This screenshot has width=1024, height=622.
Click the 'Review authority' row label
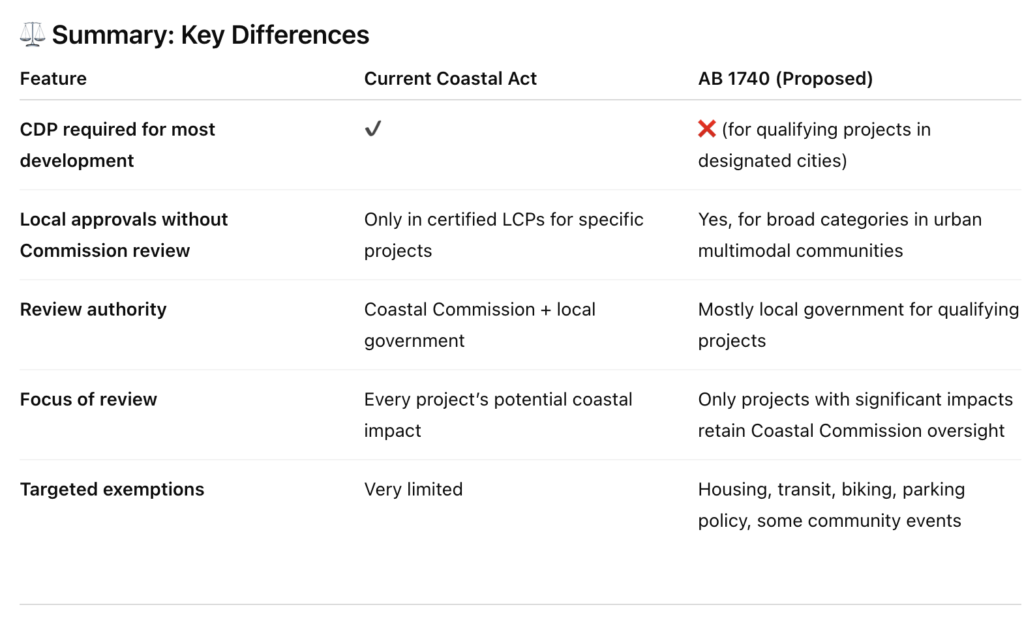[x=93, y=309]
